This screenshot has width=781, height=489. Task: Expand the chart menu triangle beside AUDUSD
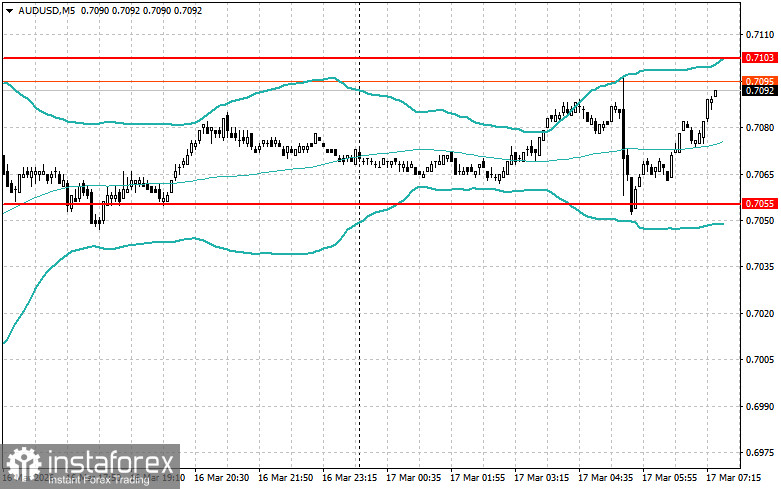click(9, 10)
